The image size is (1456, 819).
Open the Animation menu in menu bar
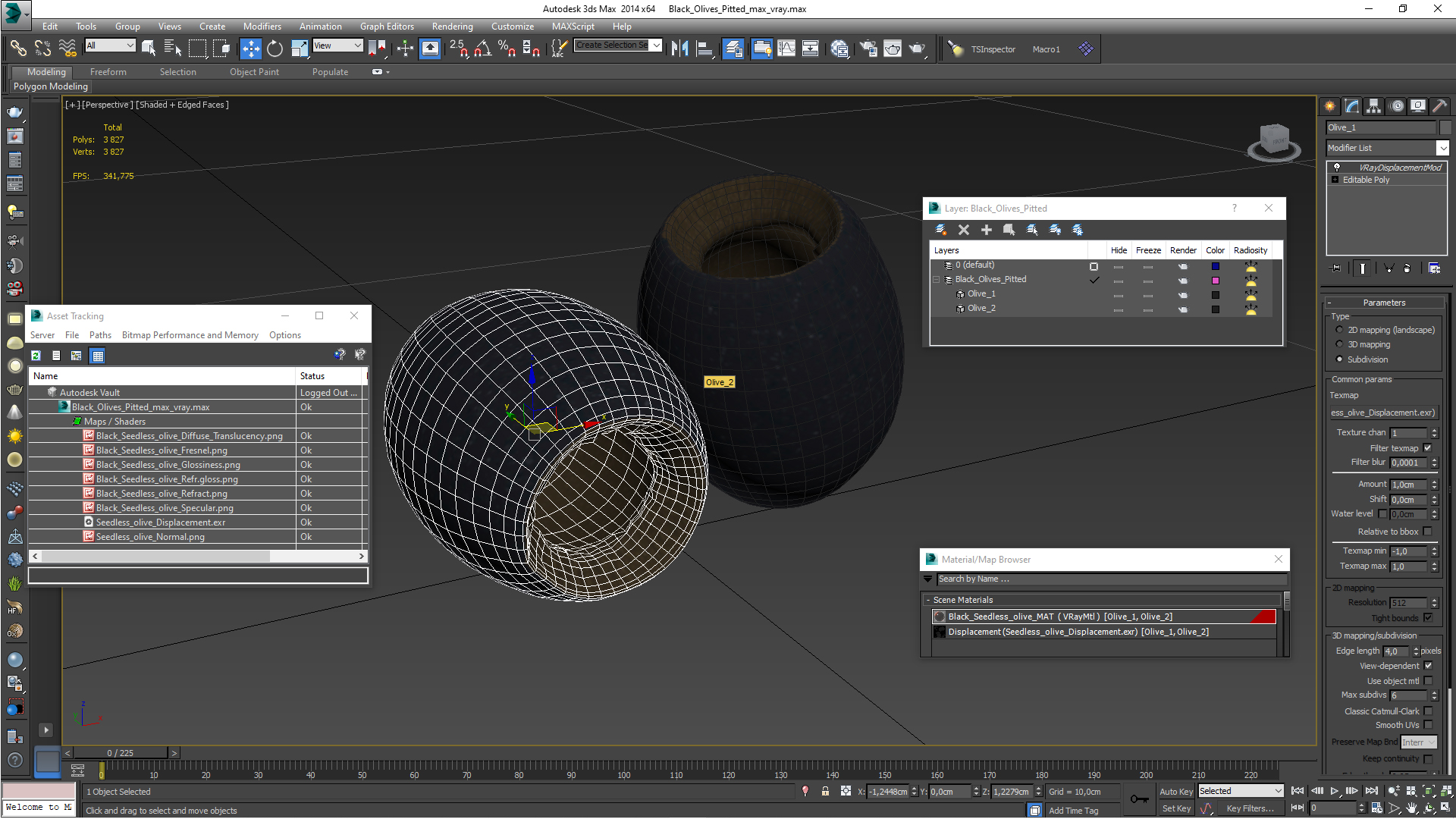click(318, 25)
